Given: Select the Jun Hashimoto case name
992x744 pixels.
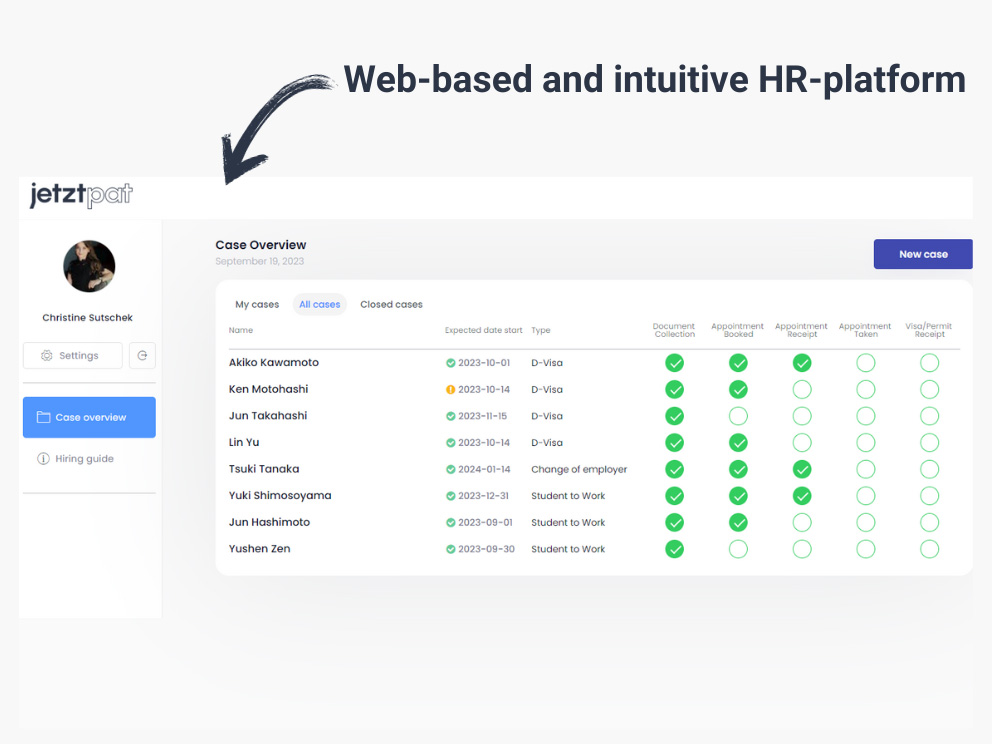Looking at the screenshot, I should pos(269,522).
